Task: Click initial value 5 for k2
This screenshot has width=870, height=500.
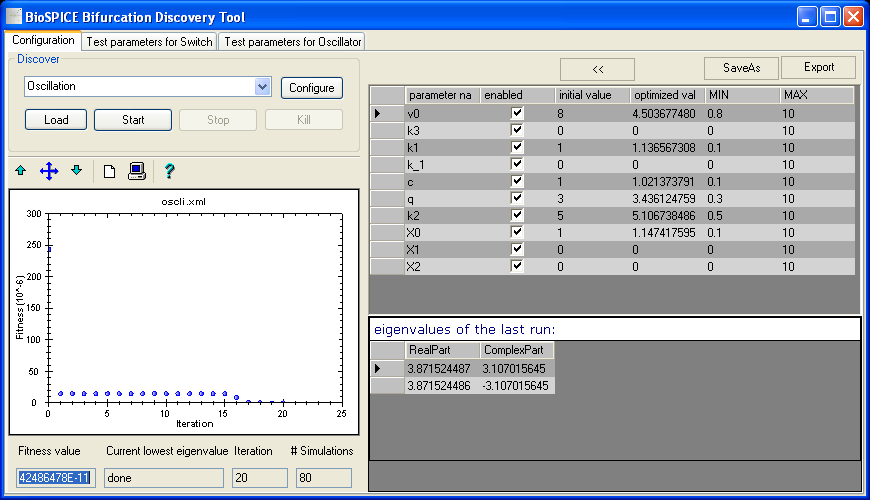Action: (593, 215)
